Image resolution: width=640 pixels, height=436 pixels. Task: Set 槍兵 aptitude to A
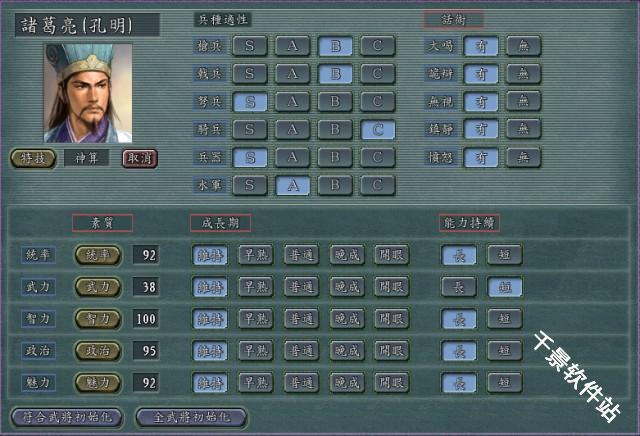(293, 46)
